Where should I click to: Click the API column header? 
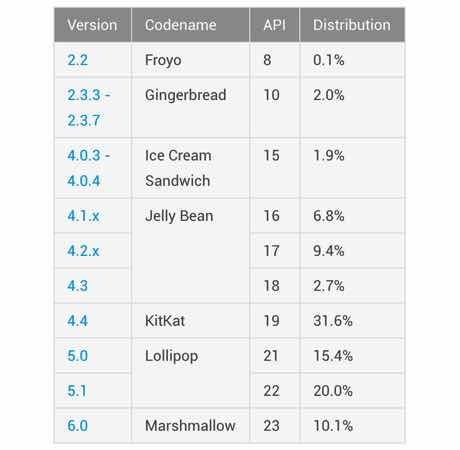coord(275,25)
